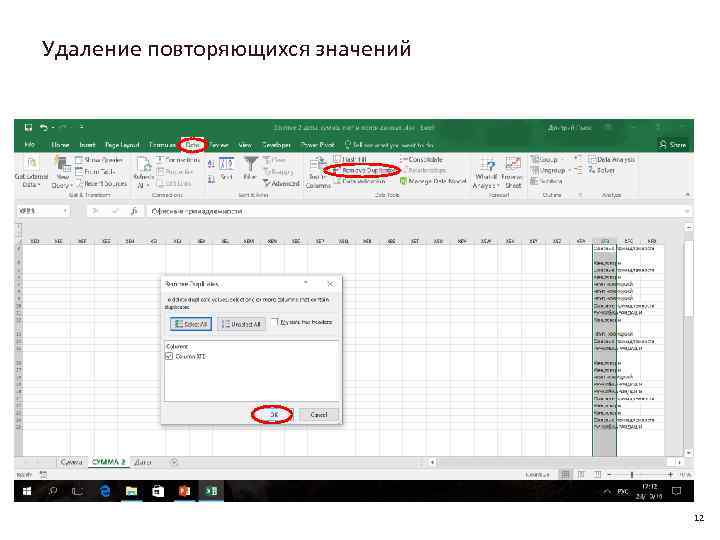The height and width of the screenshot is (540, 720).
Task: Click Data Analysis in the Analyze group
Action: 612,159
